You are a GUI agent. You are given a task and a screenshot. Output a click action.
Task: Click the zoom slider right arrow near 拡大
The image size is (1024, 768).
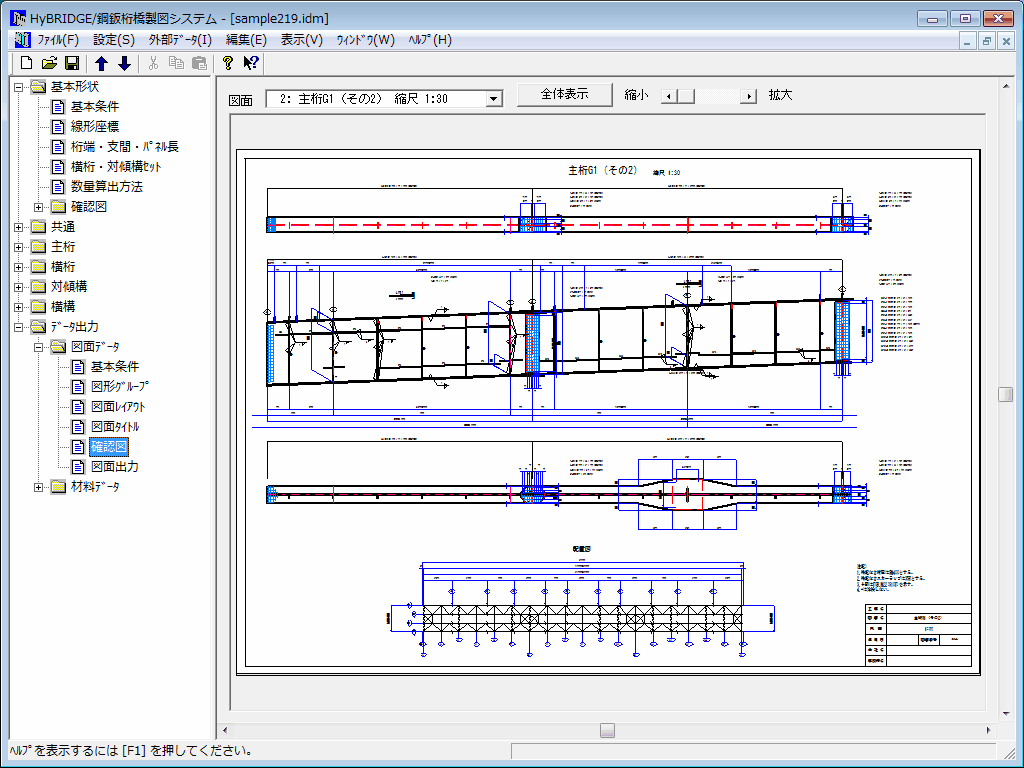[x=748, y=96]
